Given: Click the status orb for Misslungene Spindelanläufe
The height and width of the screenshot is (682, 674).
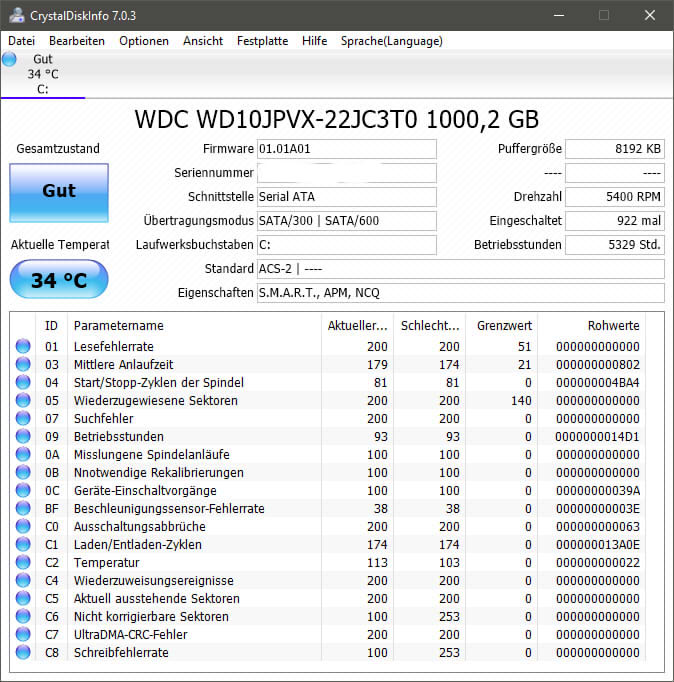Looking at the screenshot, I should 23,454.
